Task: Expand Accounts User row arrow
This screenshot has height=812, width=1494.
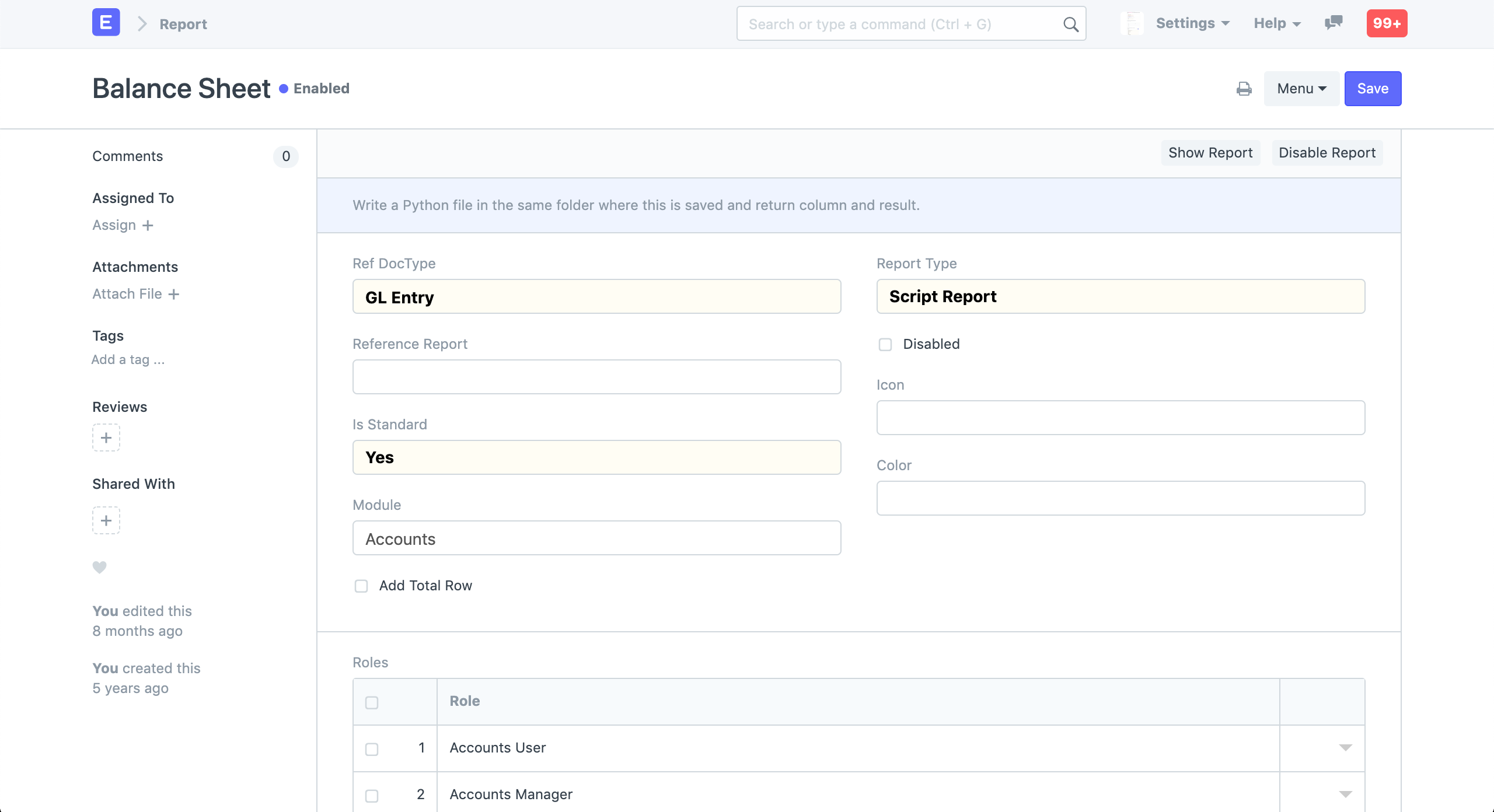Action: 1345,748
